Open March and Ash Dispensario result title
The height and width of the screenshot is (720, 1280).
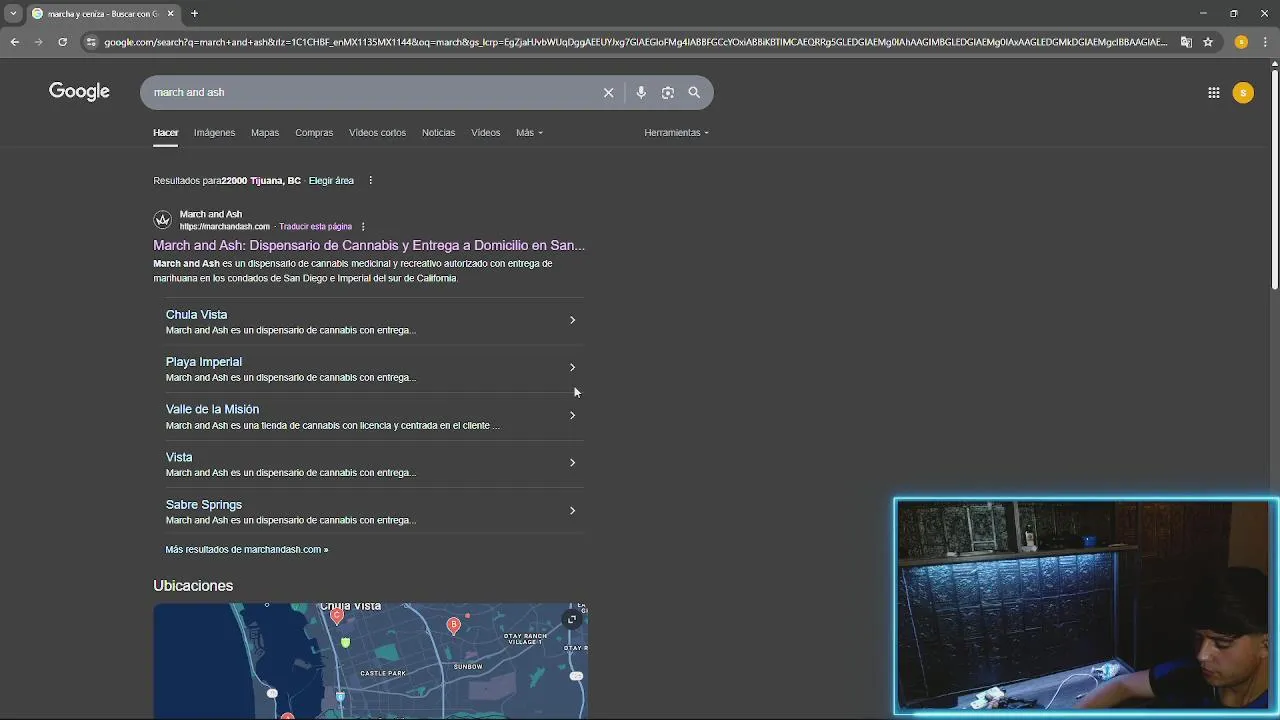(x=369, y=245)
